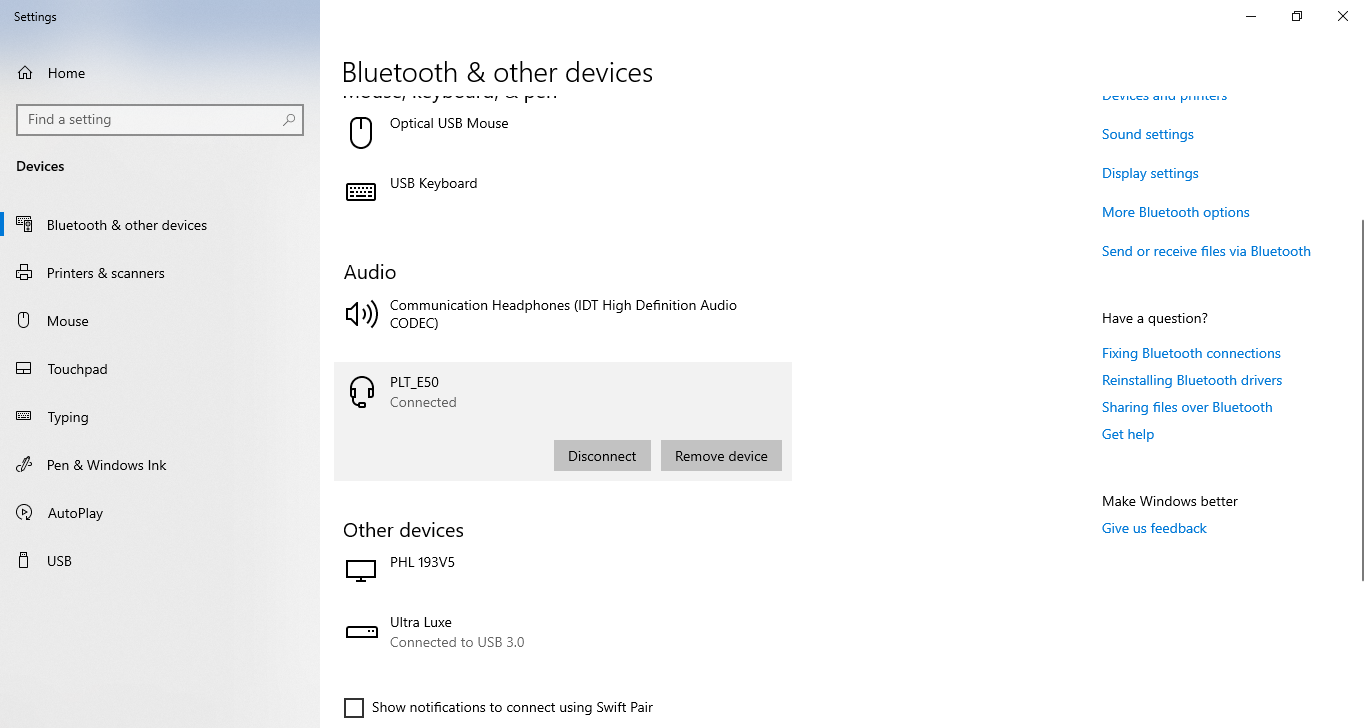Image resolution: width=1366 pixels, height=728 pixels.
Task: Disconnect the PLT_E50 headset
Action: click(602, 456)
